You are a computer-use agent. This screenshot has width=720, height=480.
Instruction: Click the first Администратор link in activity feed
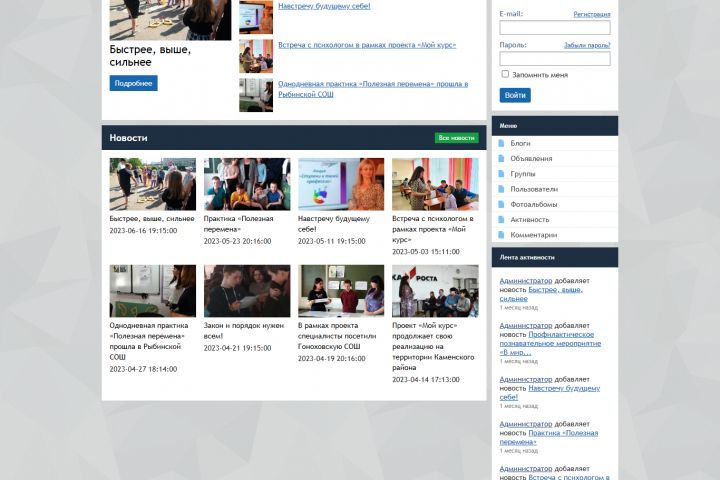[x=526, y=281]
